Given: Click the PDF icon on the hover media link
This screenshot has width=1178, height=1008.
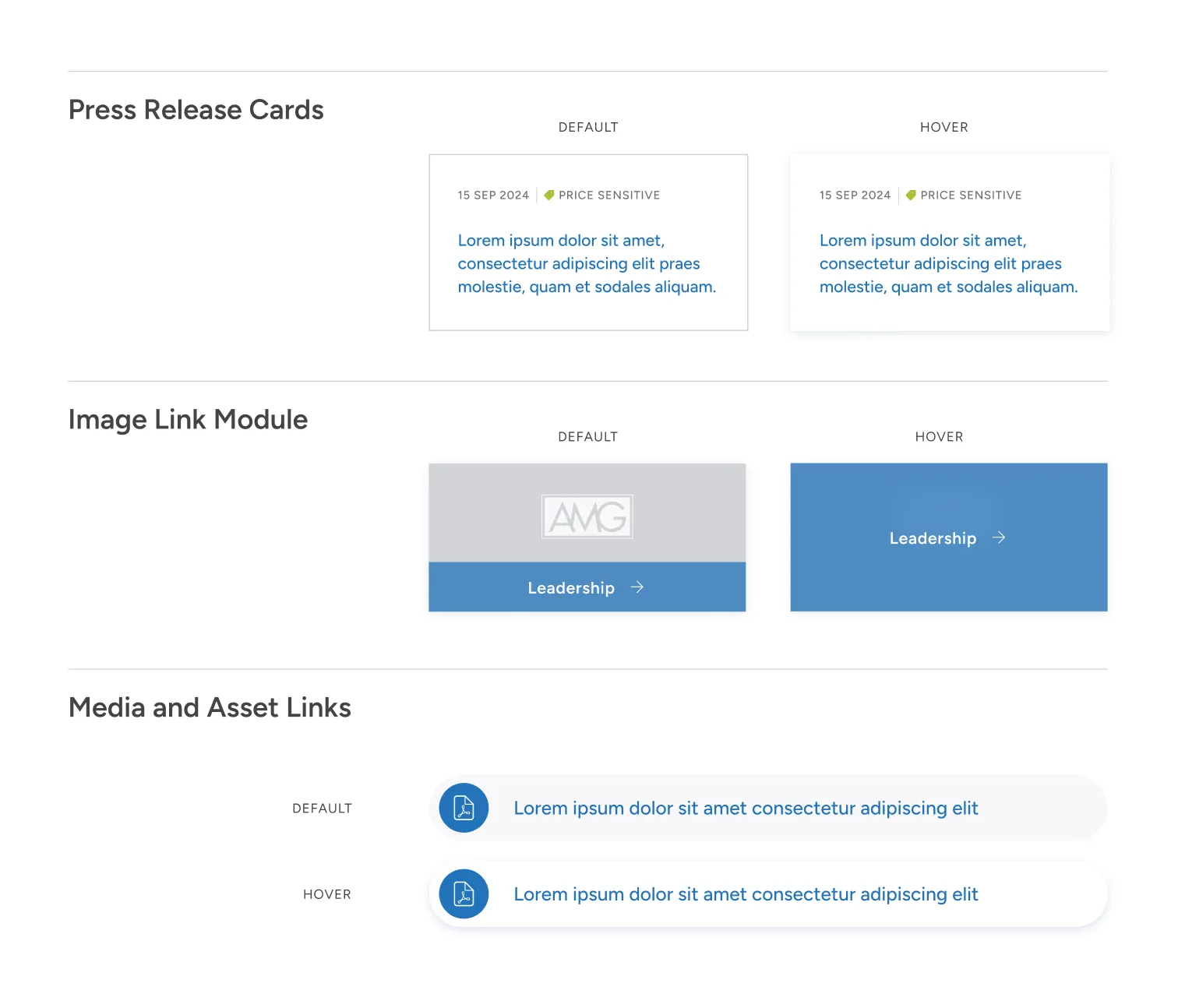Looking at the screenshot, I should [x=464, y=893].
